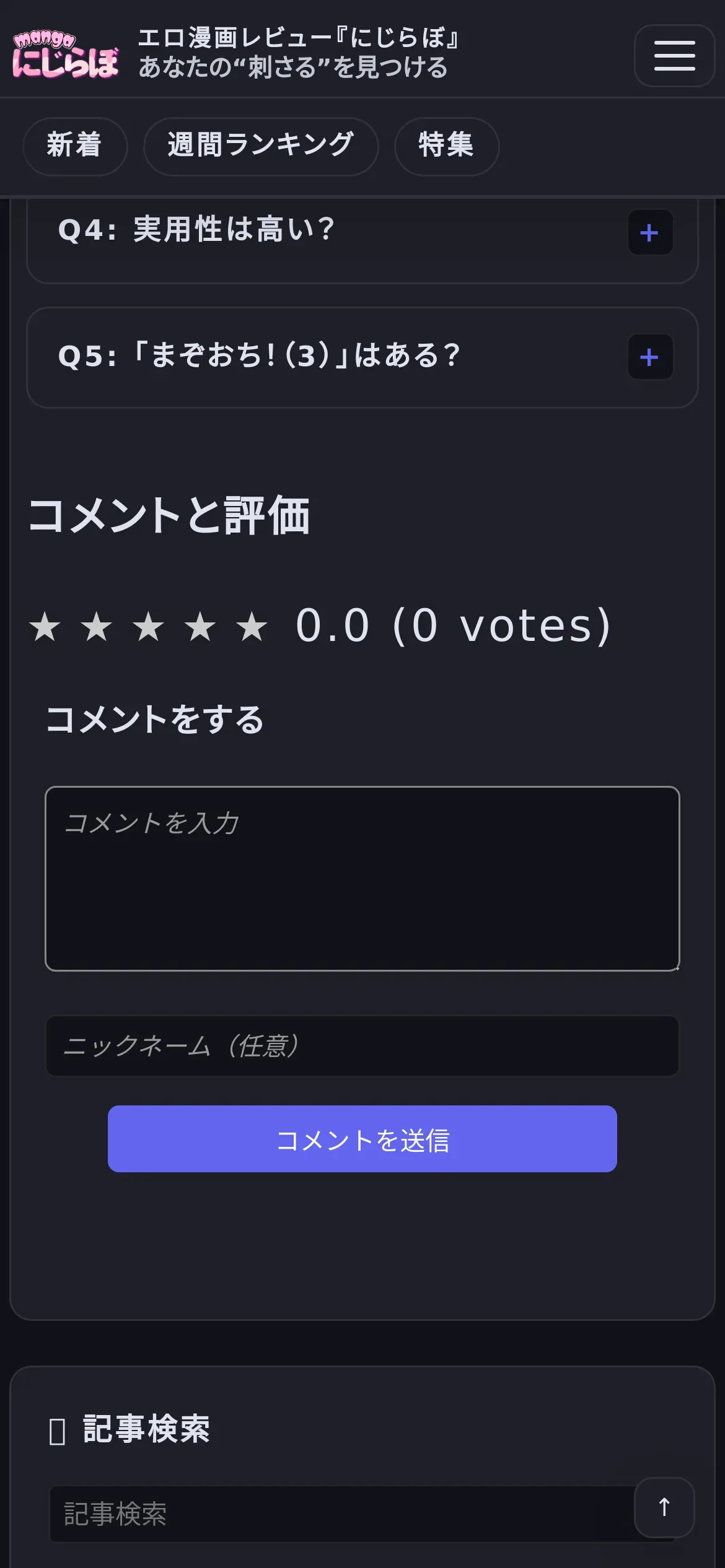725x1568 pixels.
Task: Click the fourth rating star
Action: (x=200, y=627)
